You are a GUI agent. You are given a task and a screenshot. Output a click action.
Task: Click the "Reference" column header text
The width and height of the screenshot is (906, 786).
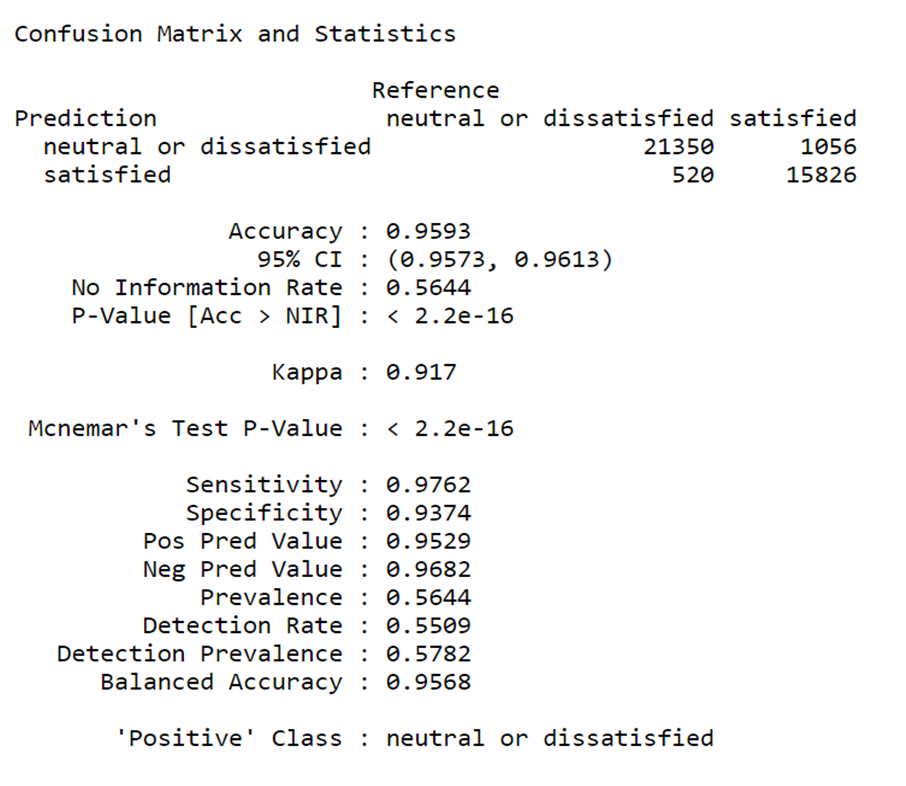pyautogui.click(x=435, y=91)
